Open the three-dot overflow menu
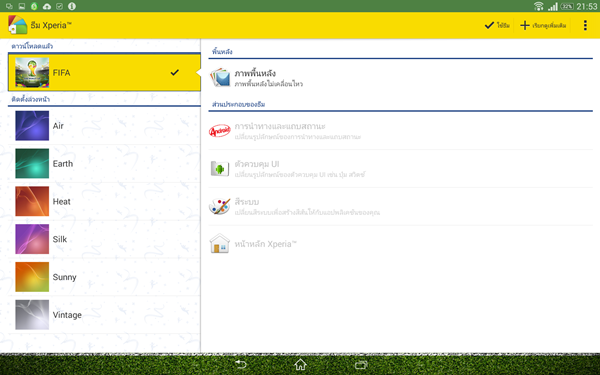 pos(585,25)
